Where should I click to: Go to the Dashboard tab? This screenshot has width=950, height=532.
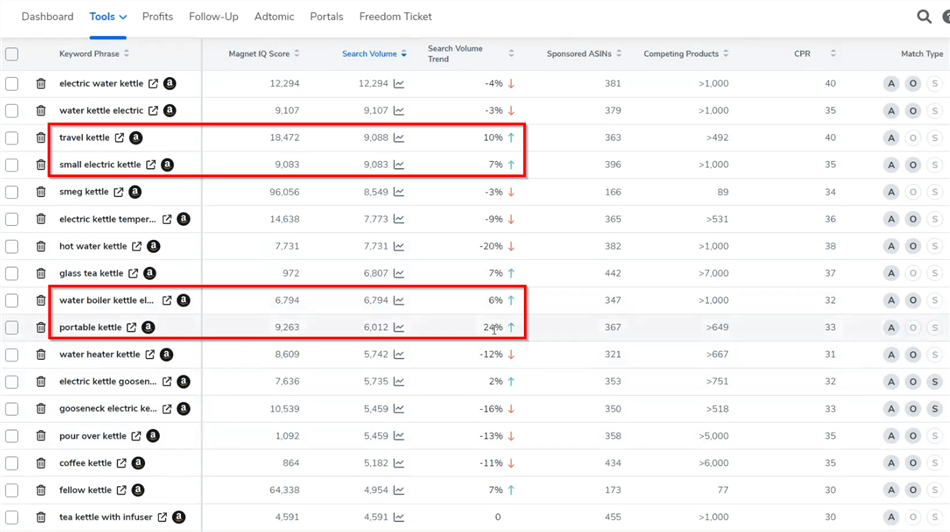tap(47, 17)
